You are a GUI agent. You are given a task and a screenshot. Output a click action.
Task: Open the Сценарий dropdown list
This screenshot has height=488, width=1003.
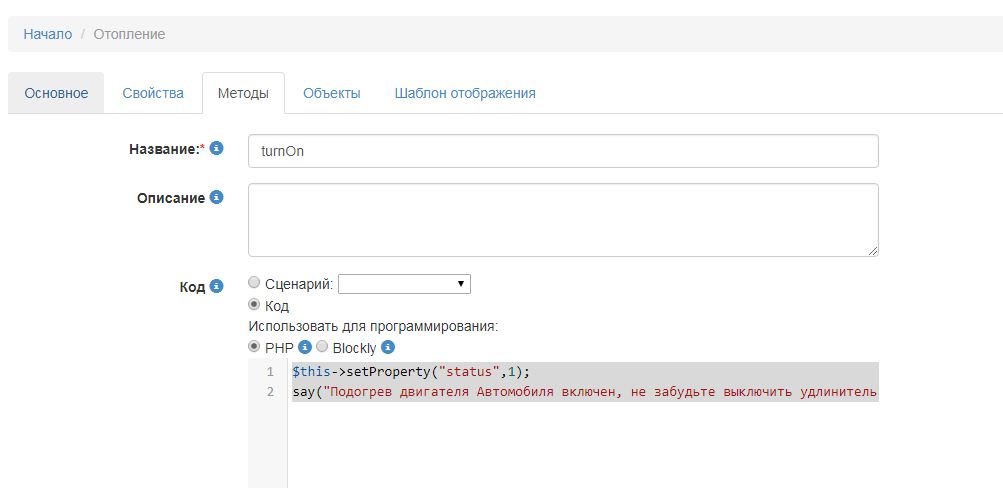(404, 284)
